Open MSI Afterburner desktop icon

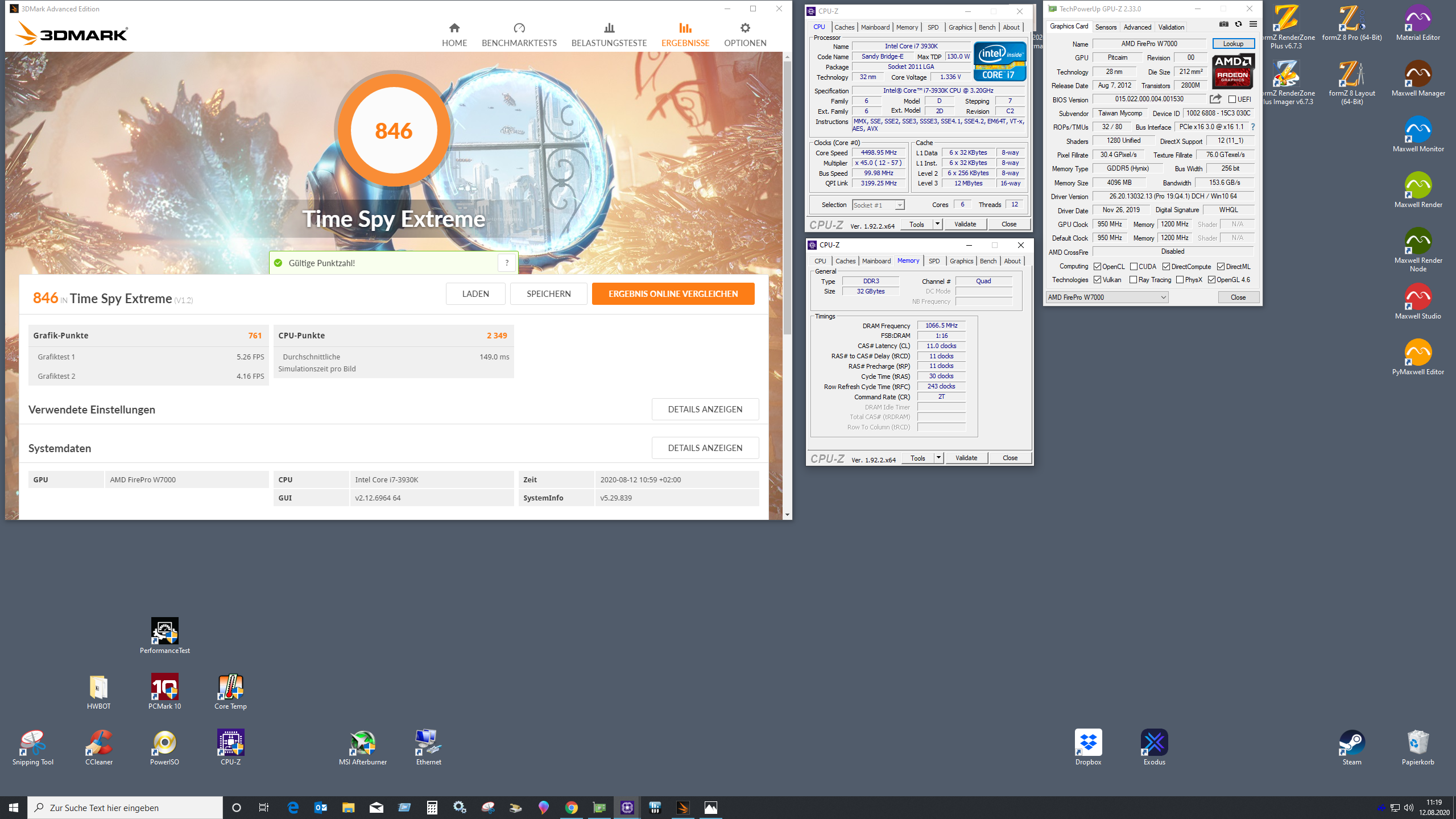pyautogui.click(x=362, y=747)
